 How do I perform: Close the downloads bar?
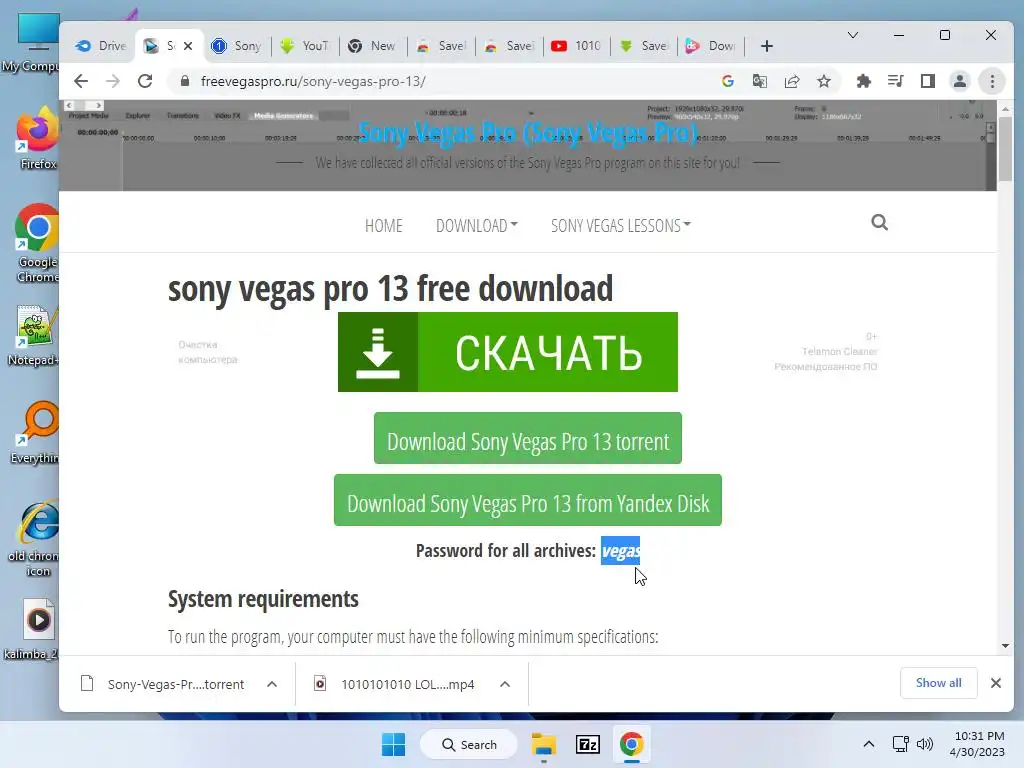995,683
